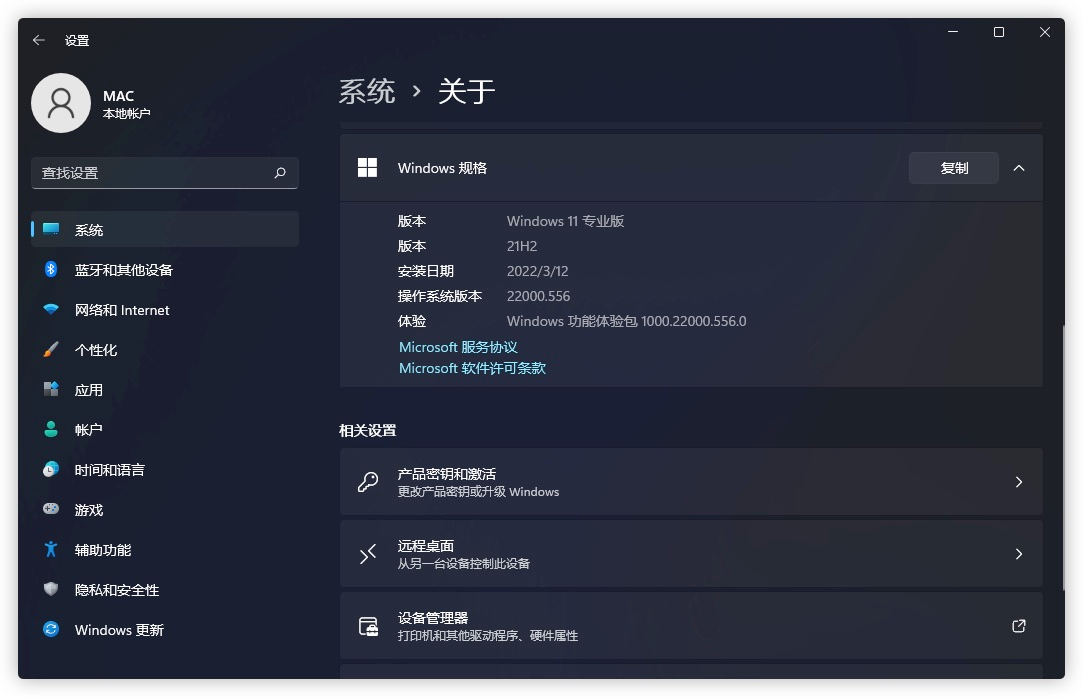Click the key icon for 产品密钥和激活
Viewport: 1083px width, 697px height.
coord(368,481)
